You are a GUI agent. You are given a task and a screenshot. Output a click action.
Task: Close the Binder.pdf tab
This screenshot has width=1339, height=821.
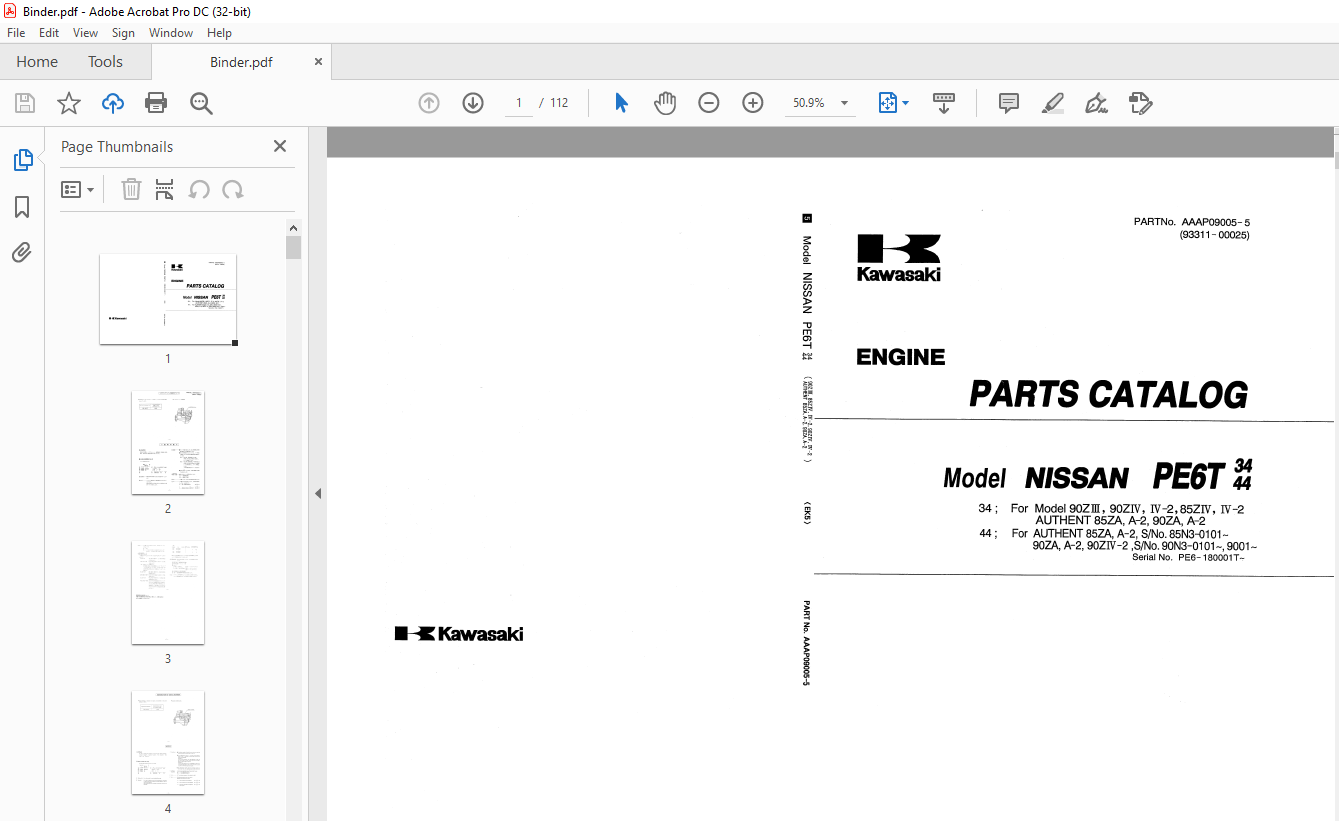click(318, 61)
